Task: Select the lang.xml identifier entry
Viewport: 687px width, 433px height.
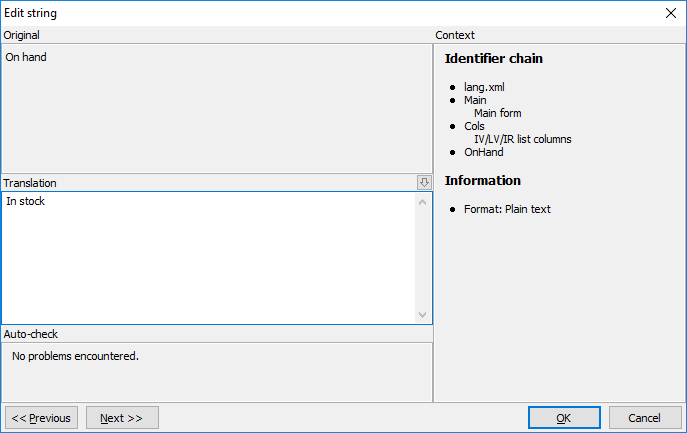Action: [x=484, y=87]
